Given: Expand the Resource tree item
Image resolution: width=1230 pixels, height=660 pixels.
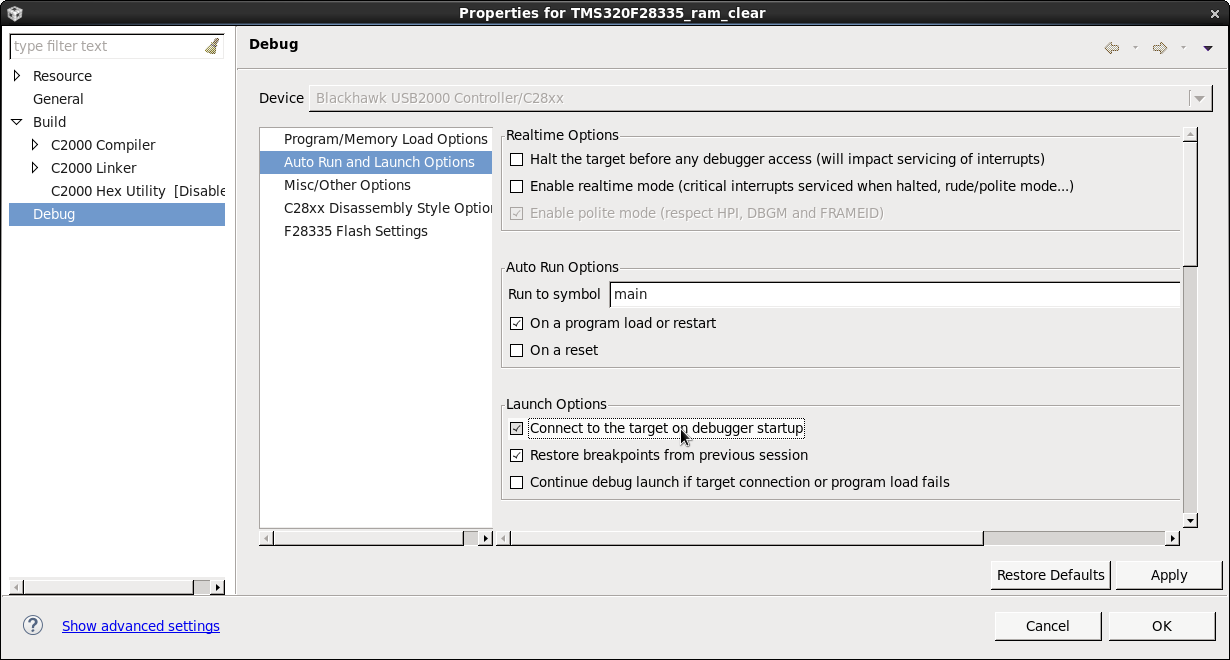Looking at the screenshot, I should 17,75.
